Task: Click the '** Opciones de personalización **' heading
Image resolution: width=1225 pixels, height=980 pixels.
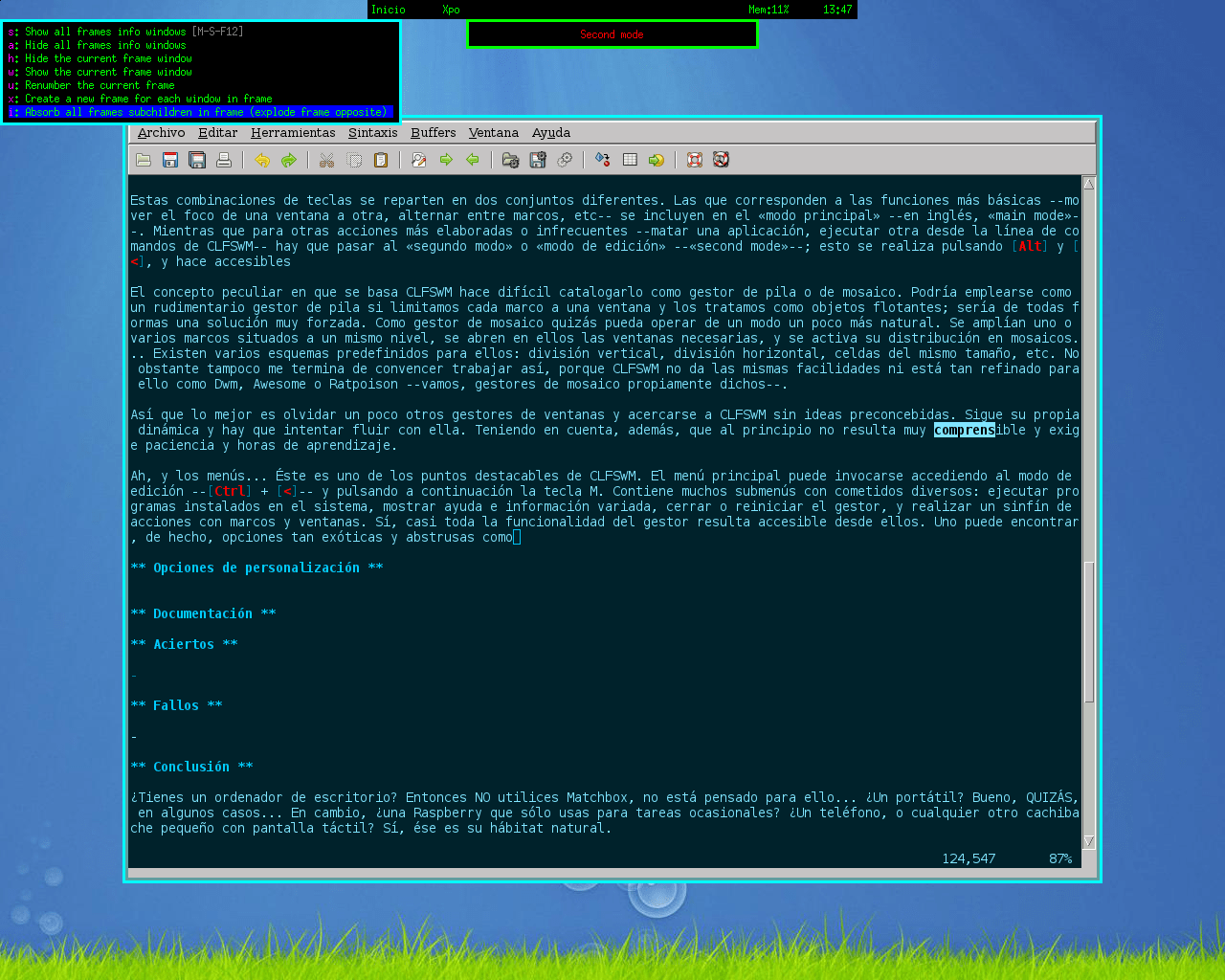Action: [256, 568]
